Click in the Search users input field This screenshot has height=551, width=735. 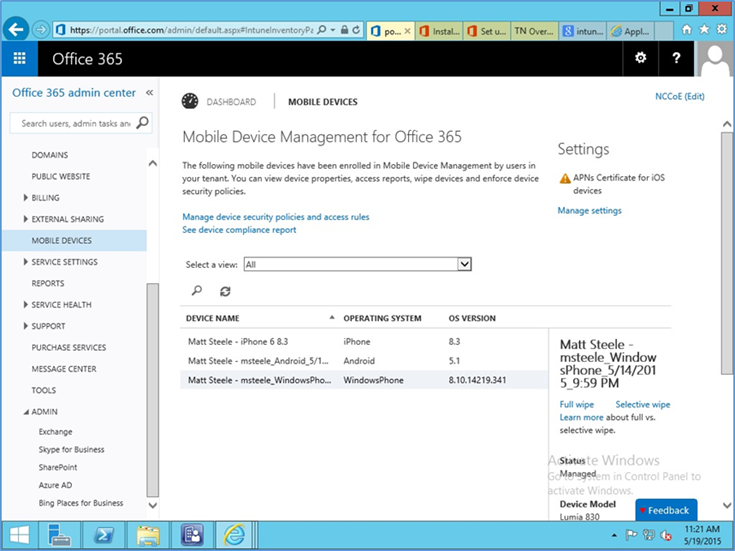pos(75,124)
